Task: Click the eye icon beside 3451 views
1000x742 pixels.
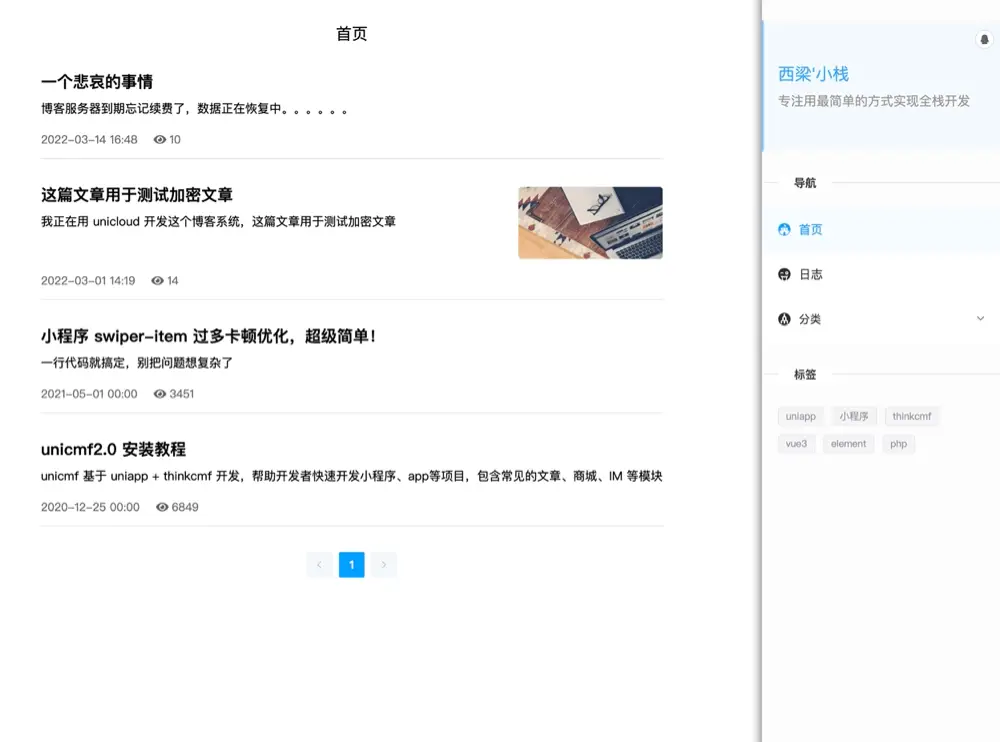Action: (160, 394)
